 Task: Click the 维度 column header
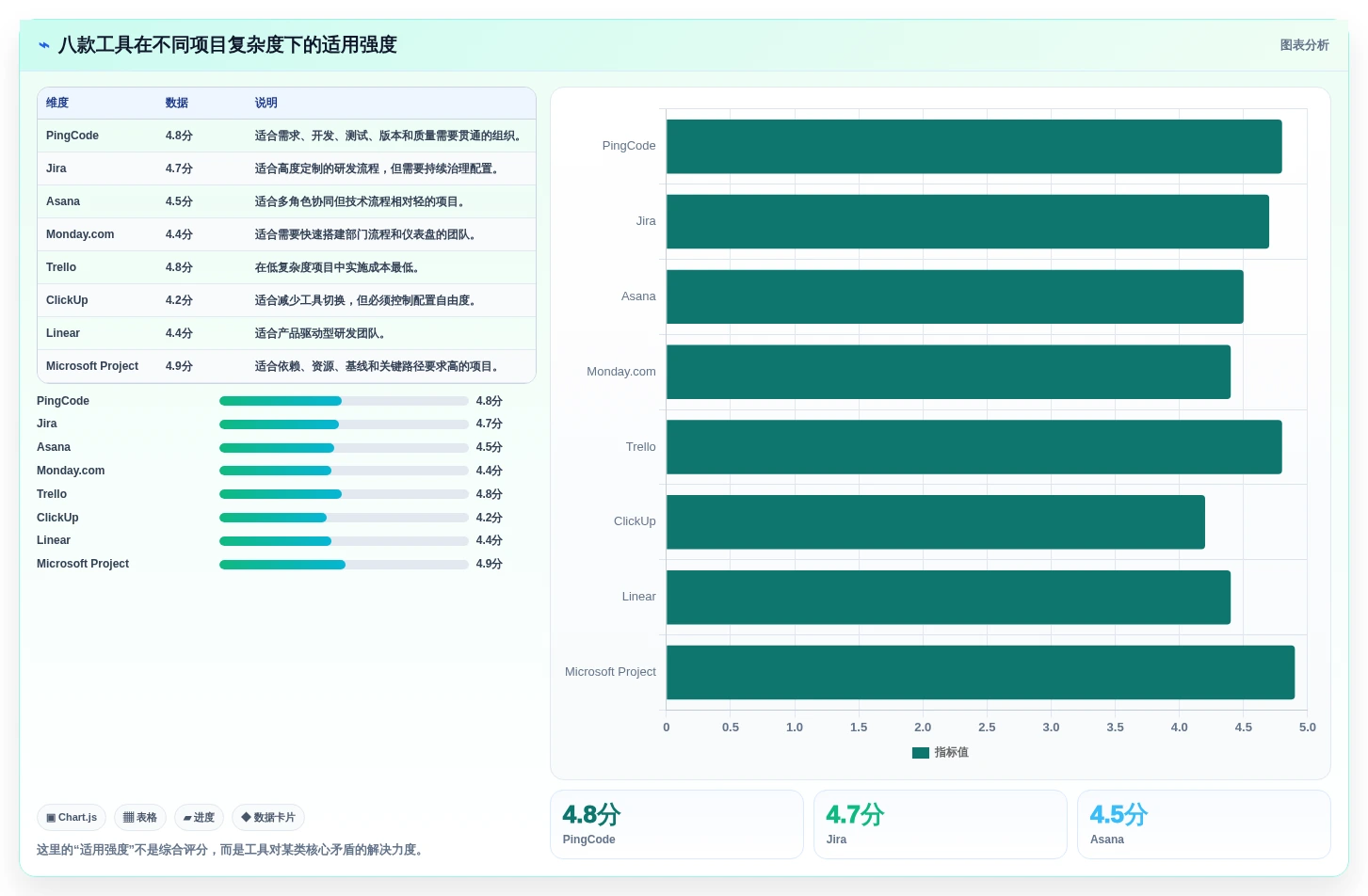click(57, 103)
